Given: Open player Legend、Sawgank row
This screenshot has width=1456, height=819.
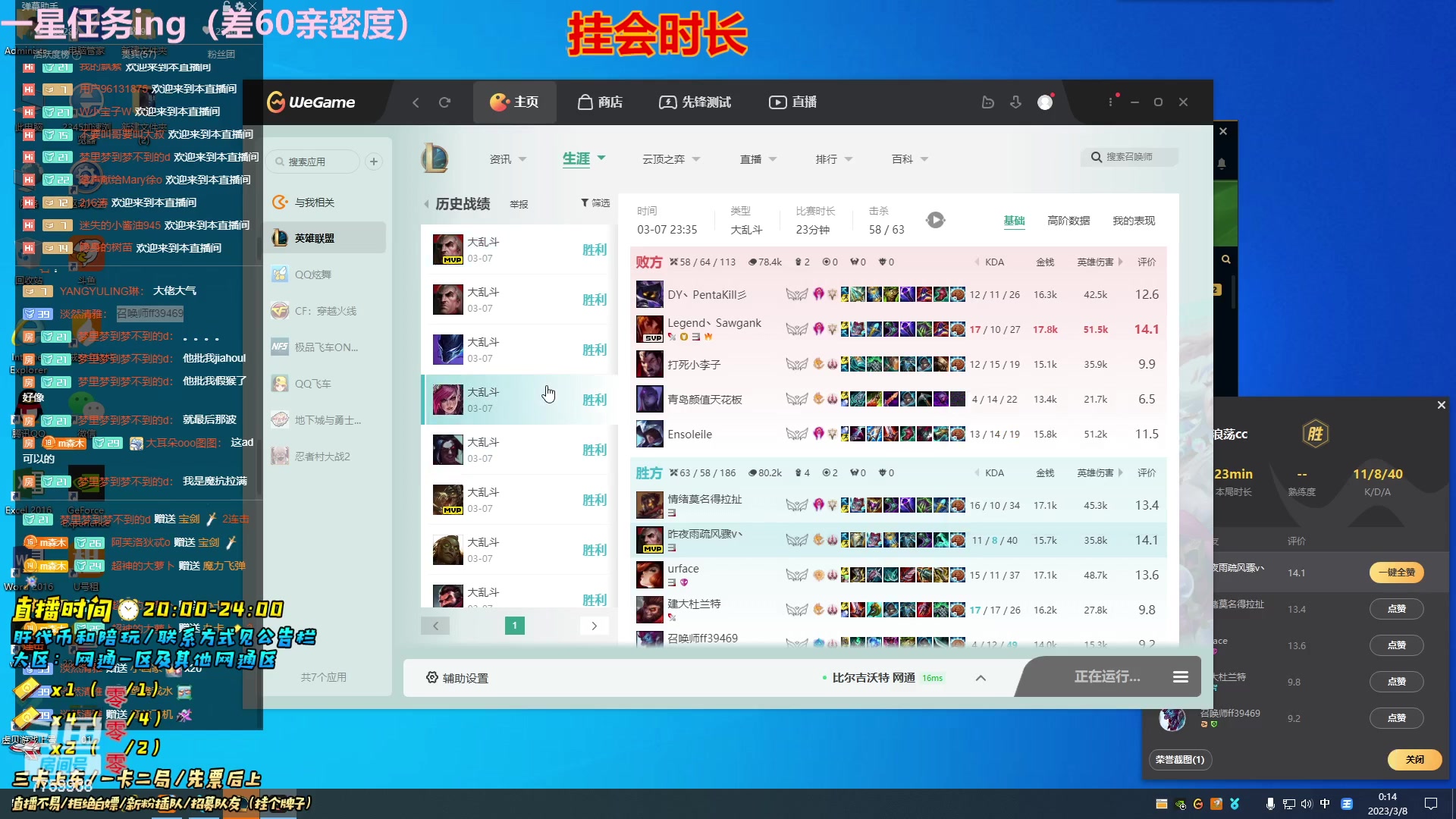Looking at the screenshot, I should (898, 329).
